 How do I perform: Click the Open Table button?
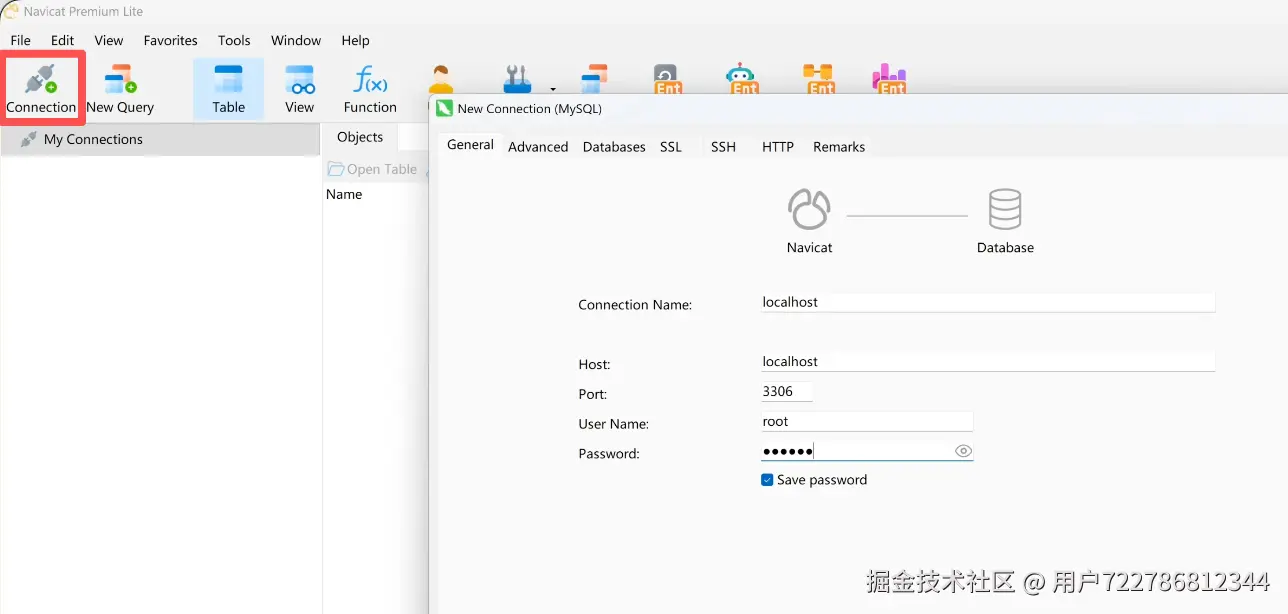(372, 169)
